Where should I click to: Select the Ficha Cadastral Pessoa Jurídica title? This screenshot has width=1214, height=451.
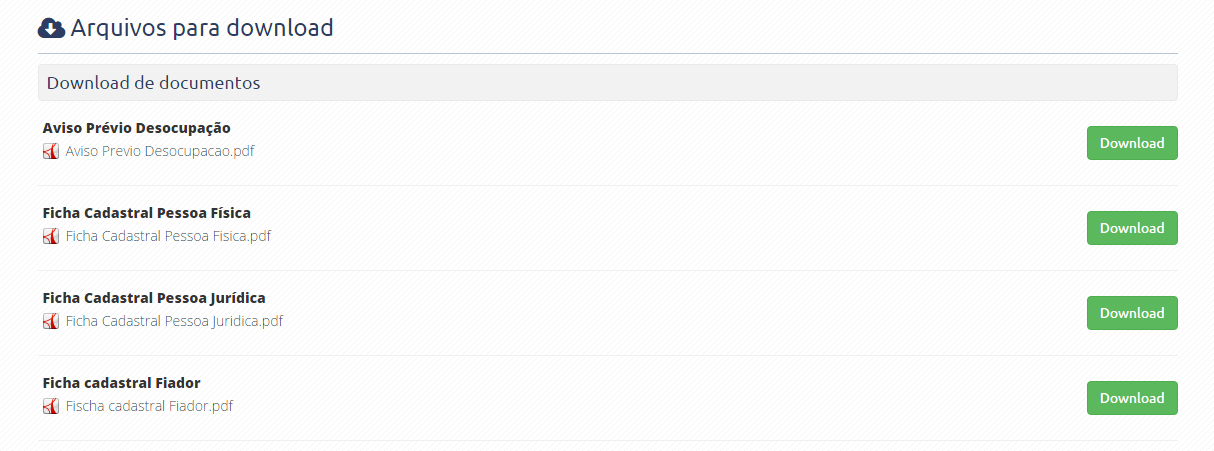pyautogui.click(x=154, y=298)
